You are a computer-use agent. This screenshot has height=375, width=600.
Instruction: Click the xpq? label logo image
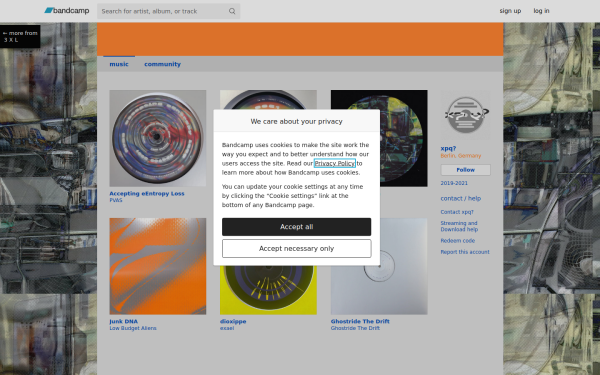[465, 115]
